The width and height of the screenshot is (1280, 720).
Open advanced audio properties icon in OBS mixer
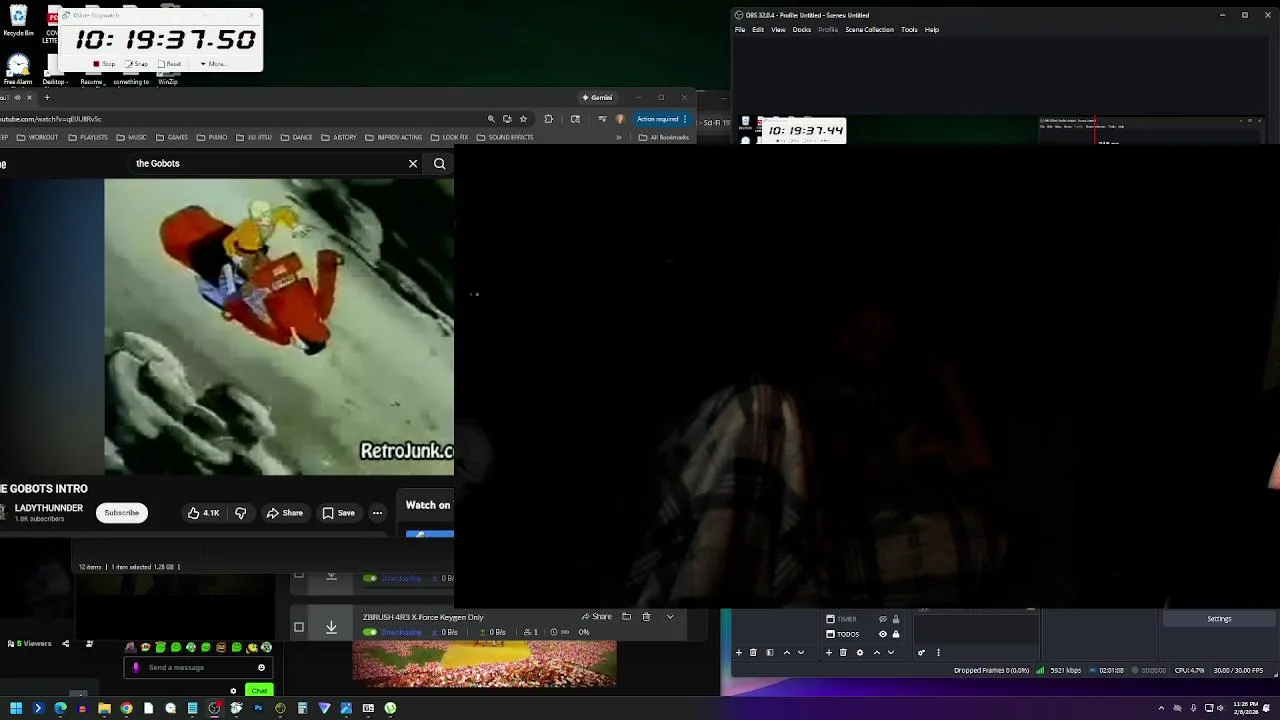click(x=921, y=652)
